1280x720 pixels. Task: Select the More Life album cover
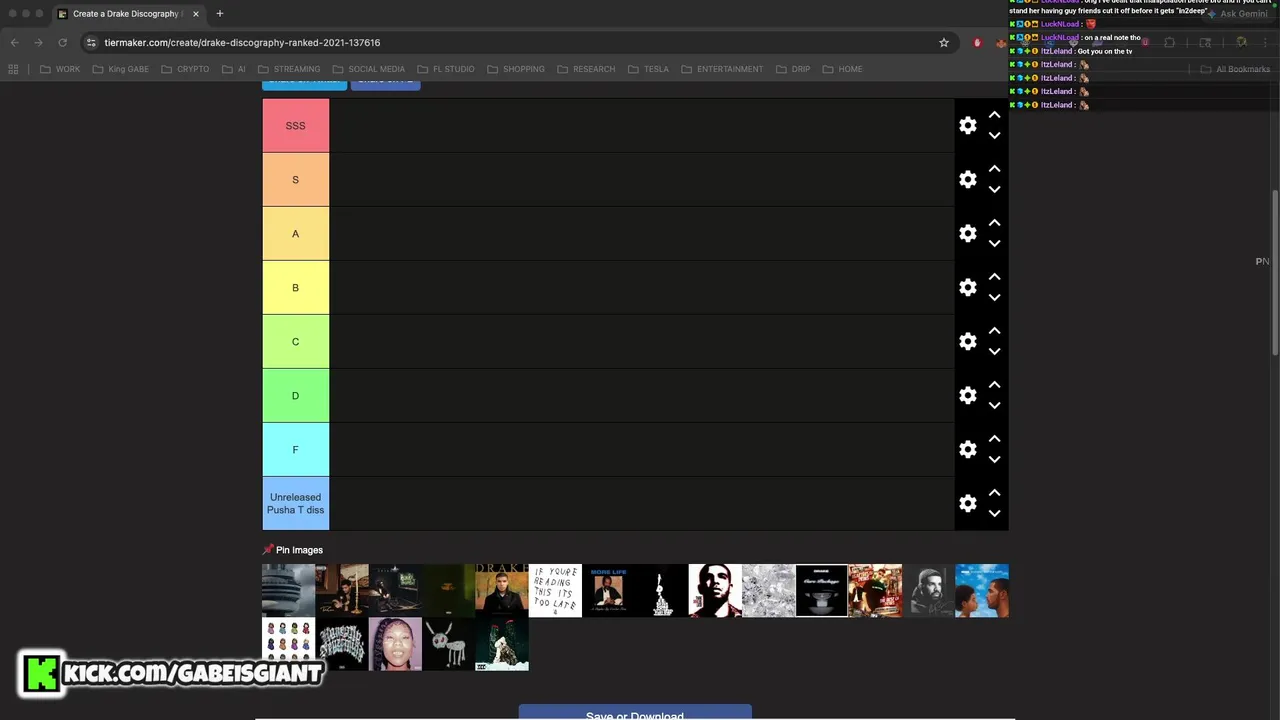pos(608,590)
